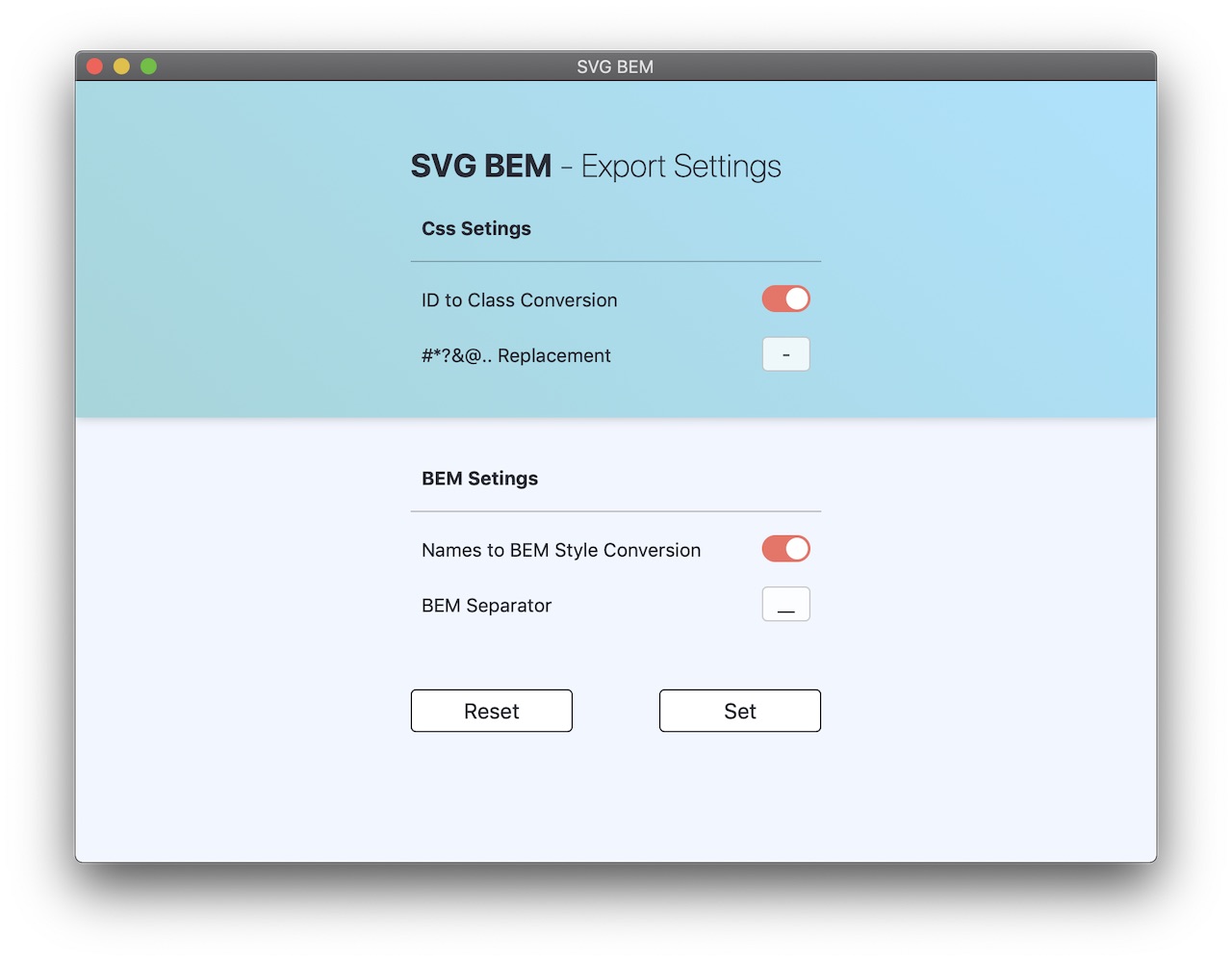Toggle Names to BEM Style Conversion switch
The width and height of the screenshot is (1232, 962).
coord(785,549)
